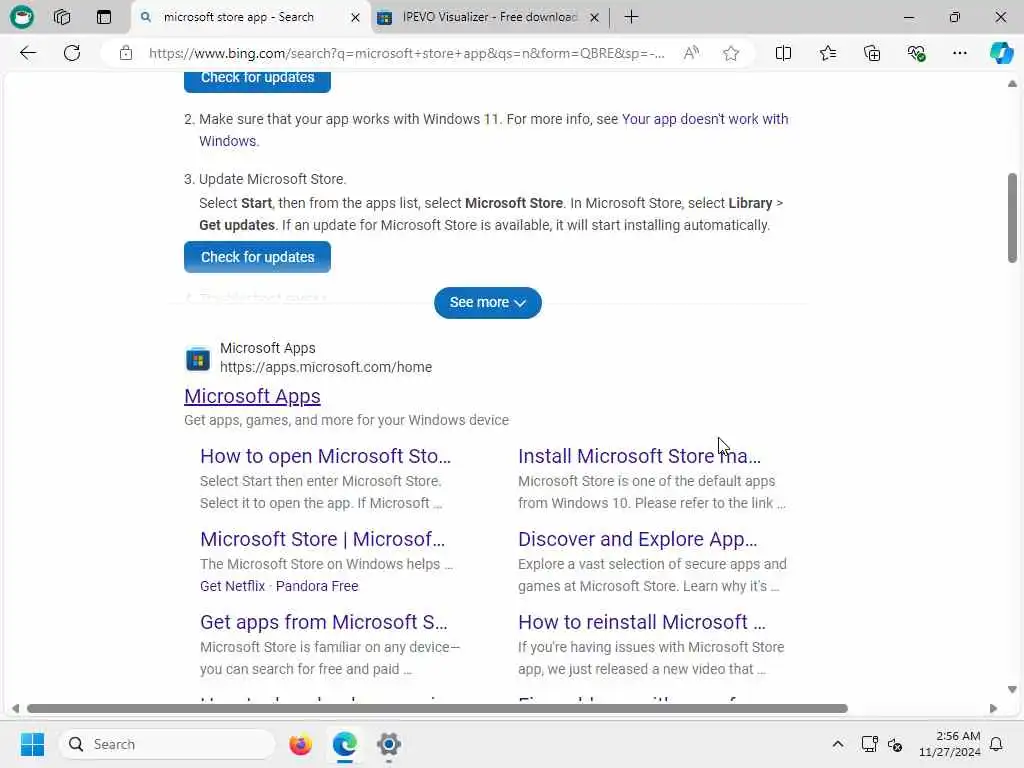Viewport: 1024px width, 768px height.
Task: Open Microsoft Store | Microsof... link
Action: click(x=323, y=539)
